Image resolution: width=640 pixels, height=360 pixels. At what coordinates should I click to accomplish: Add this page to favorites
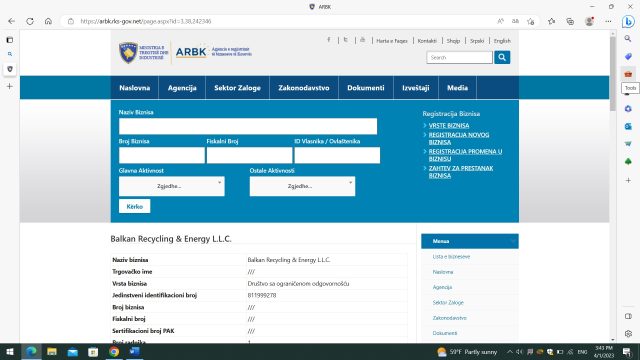coord(531,21)
